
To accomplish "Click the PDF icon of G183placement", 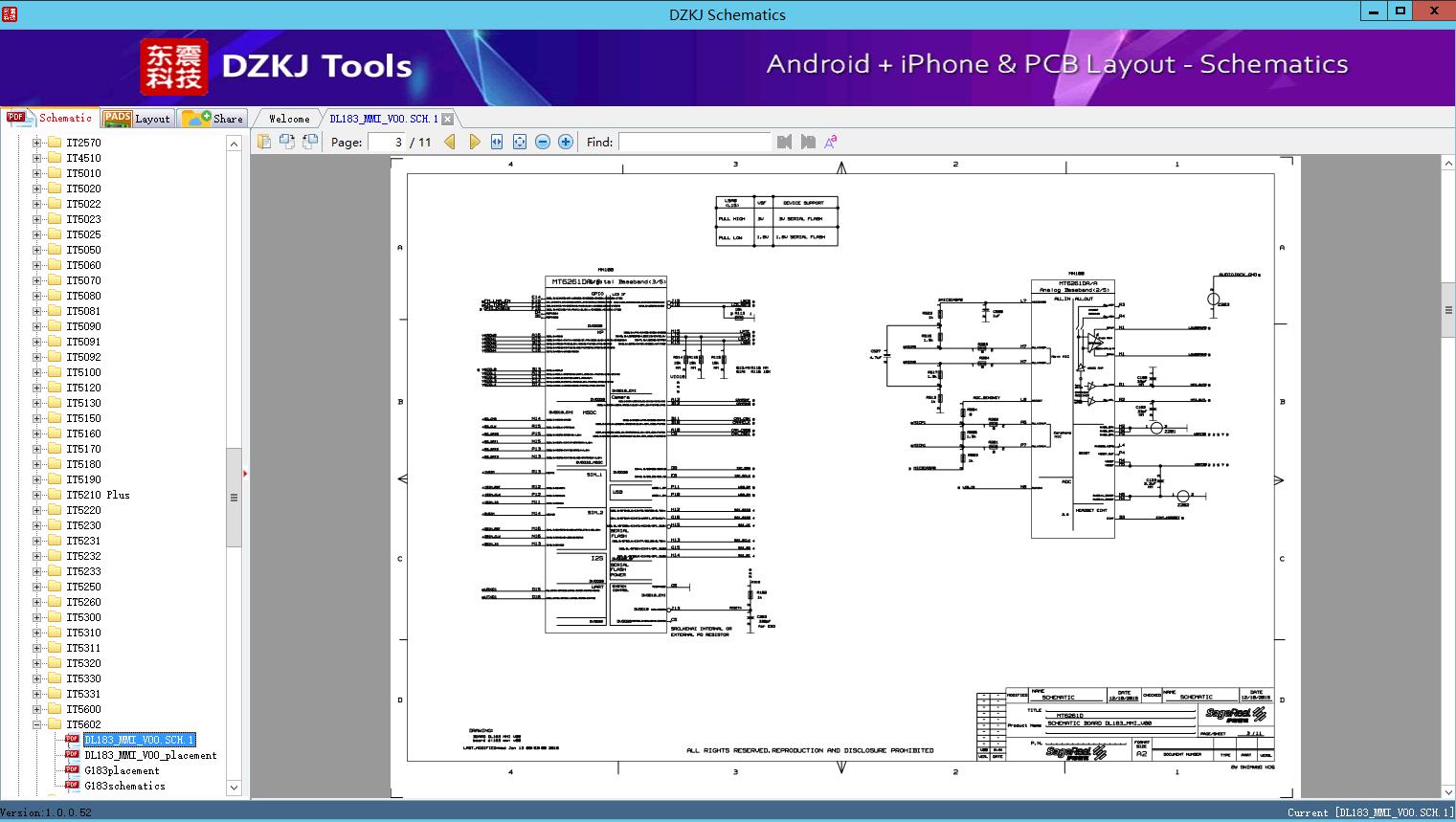I will point(72,770).
